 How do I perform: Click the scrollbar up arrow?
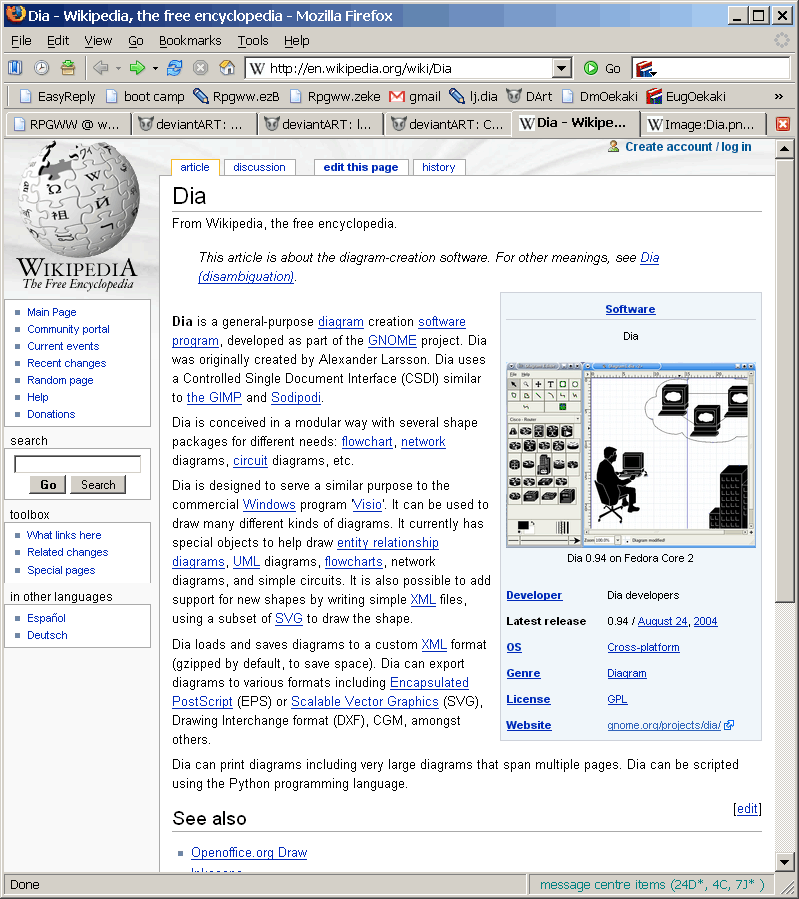[x=784, y=149]
